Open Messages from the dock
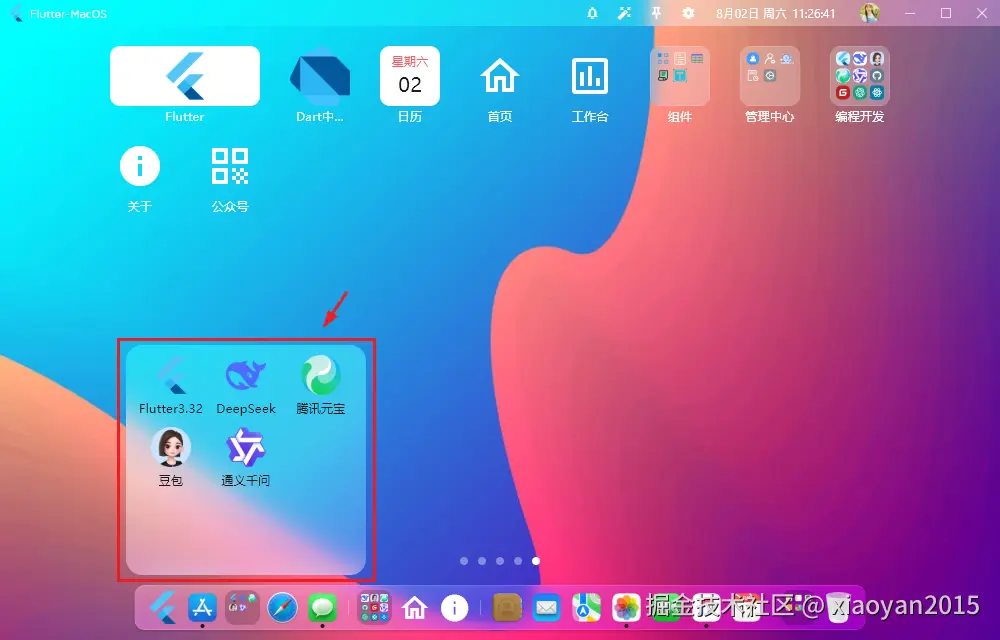Viewport: 1000px width, 640px height. pyautogui.click(x=323, y=607)
